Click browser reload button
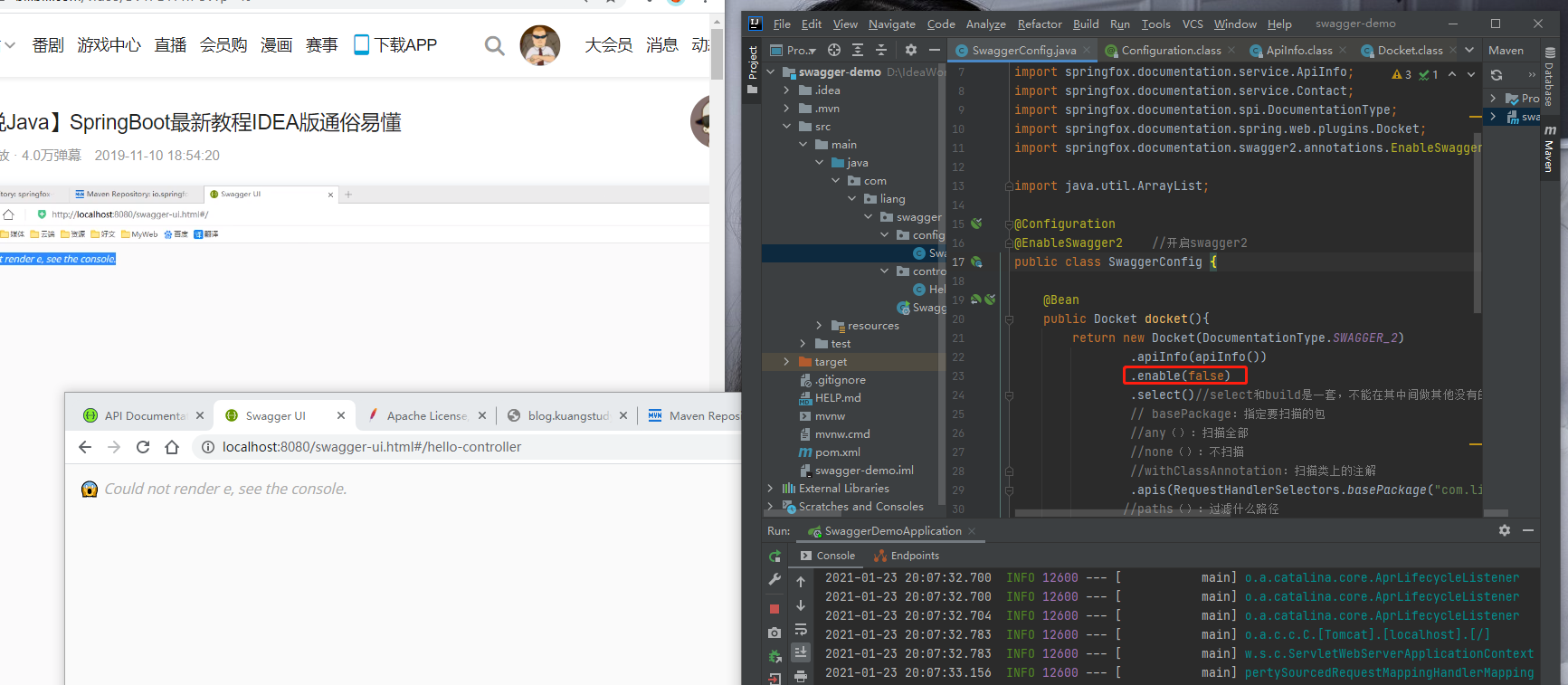Screen dimensions: 1568x685 (x=143, y=447)
